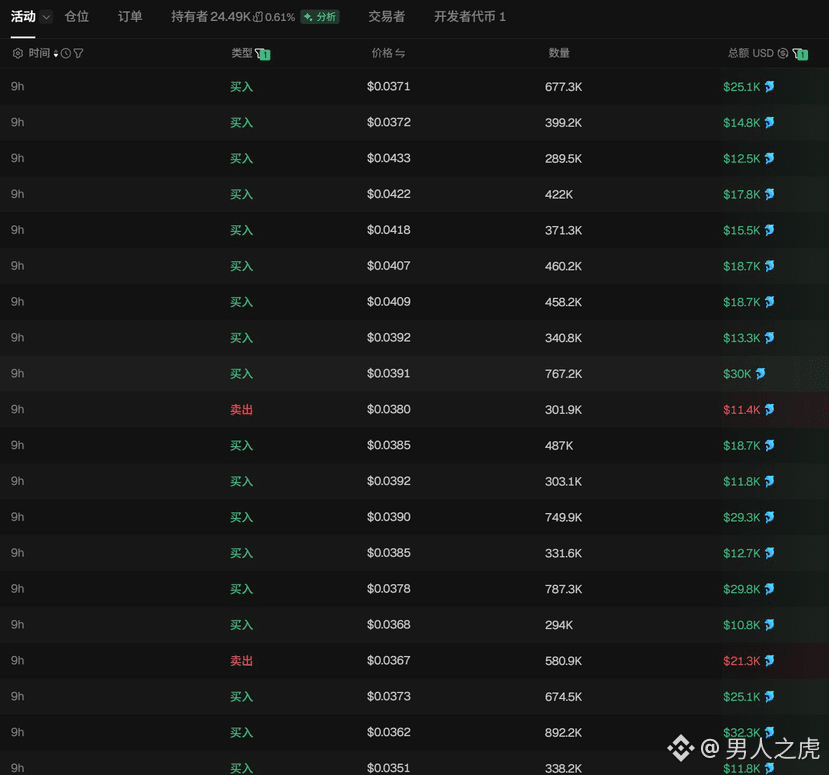Click blue icon beside $12.7K
The height and width of the screenshot is (775, 829).
770,553
